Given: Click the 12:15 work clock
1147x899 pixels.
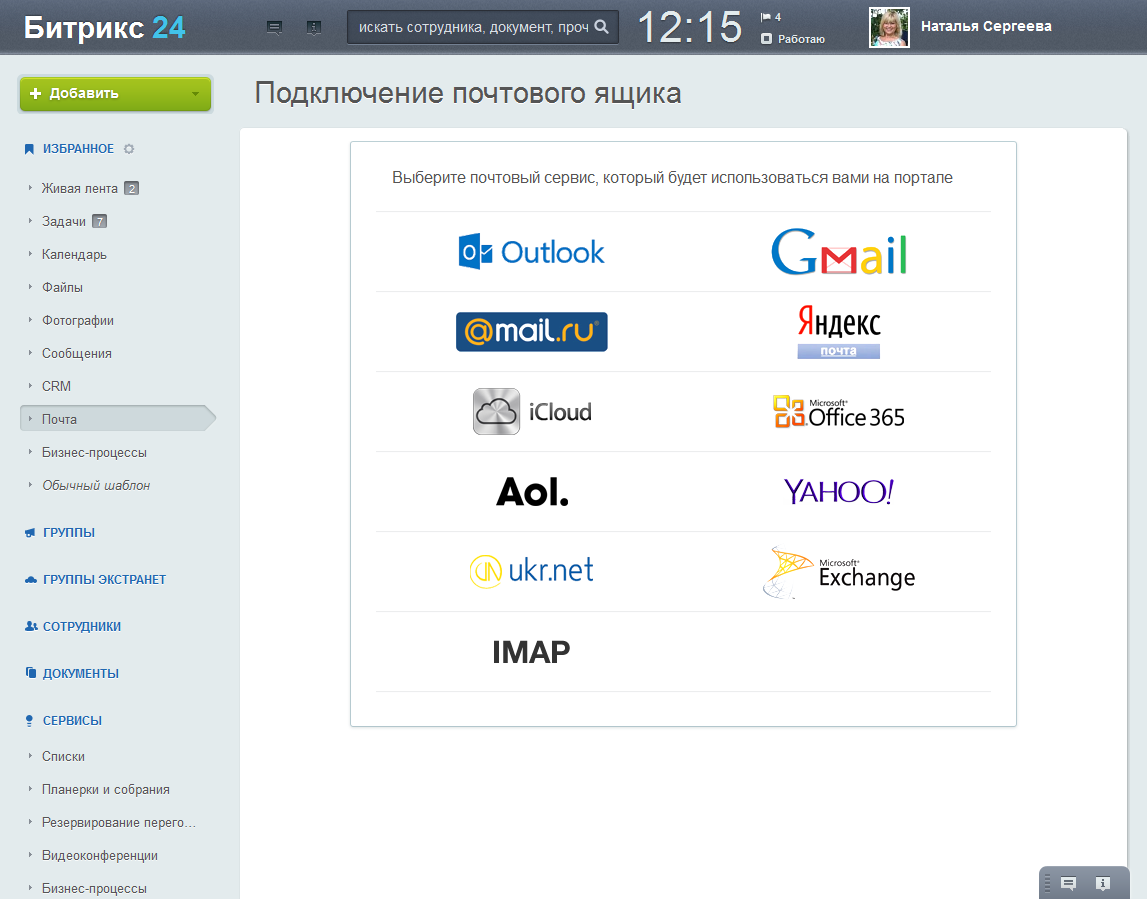Looking at the screenshot, I should (690, 27).
